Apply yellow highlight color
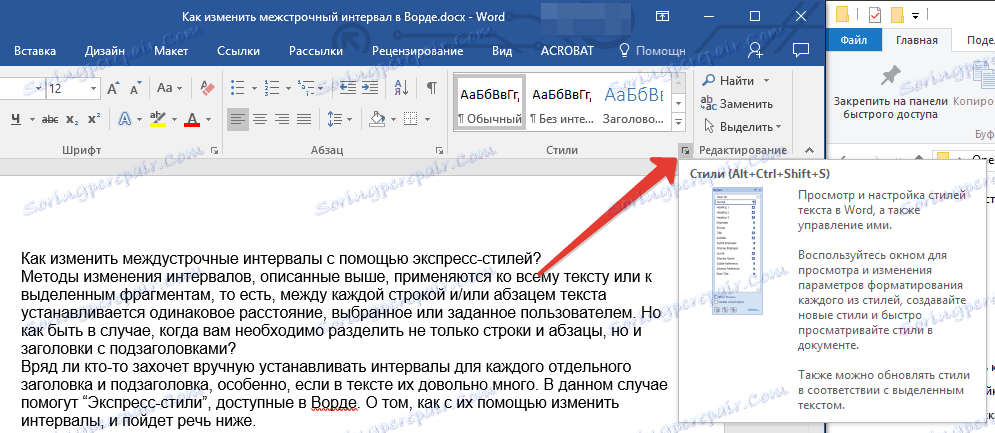Image resolution: width=995 pixels, height=433 pixels. [158, 118]
